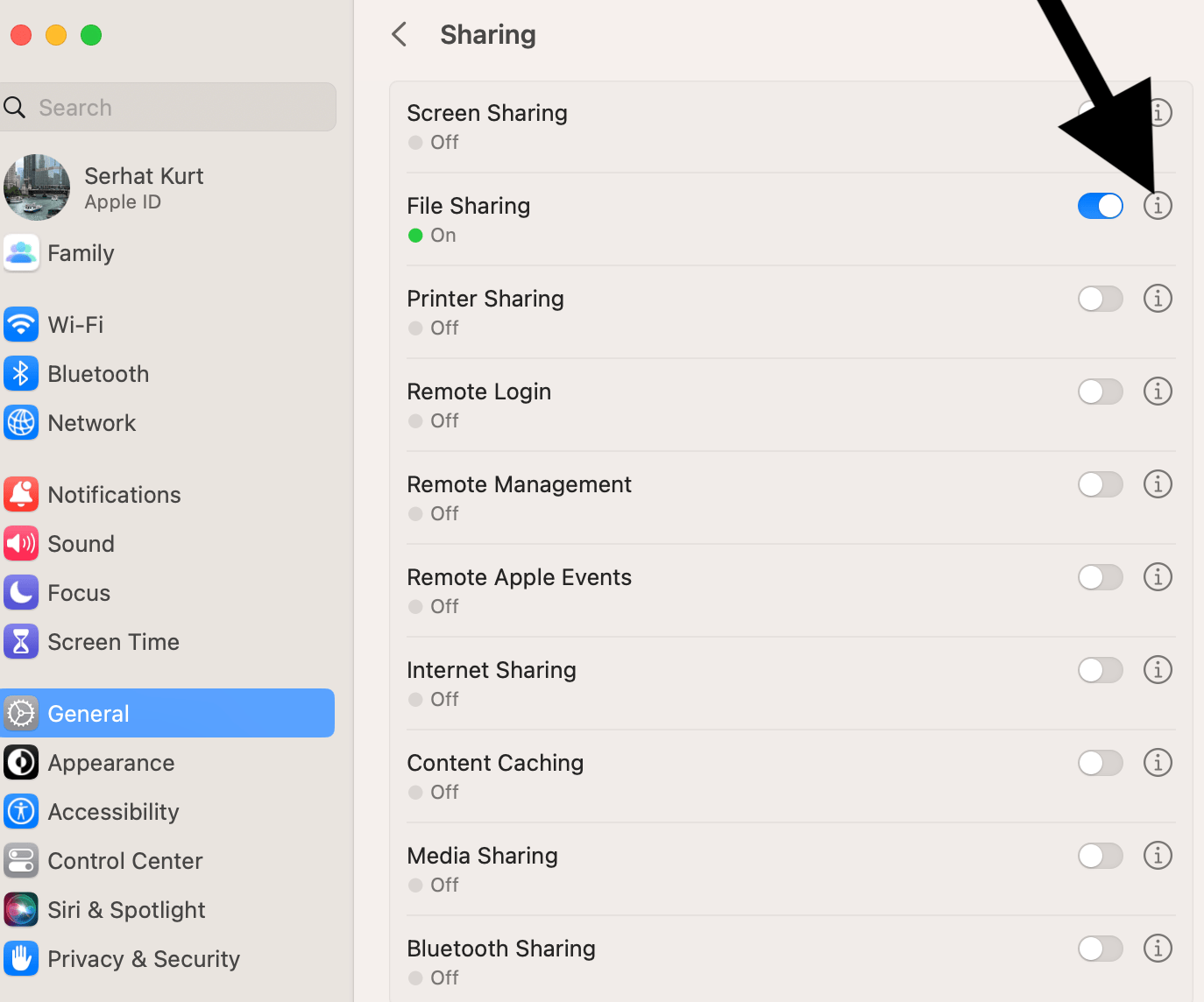The image size is (1204, 1002).
Task: Minimize window with the yellow button
Action: click(x=56, y=35)
